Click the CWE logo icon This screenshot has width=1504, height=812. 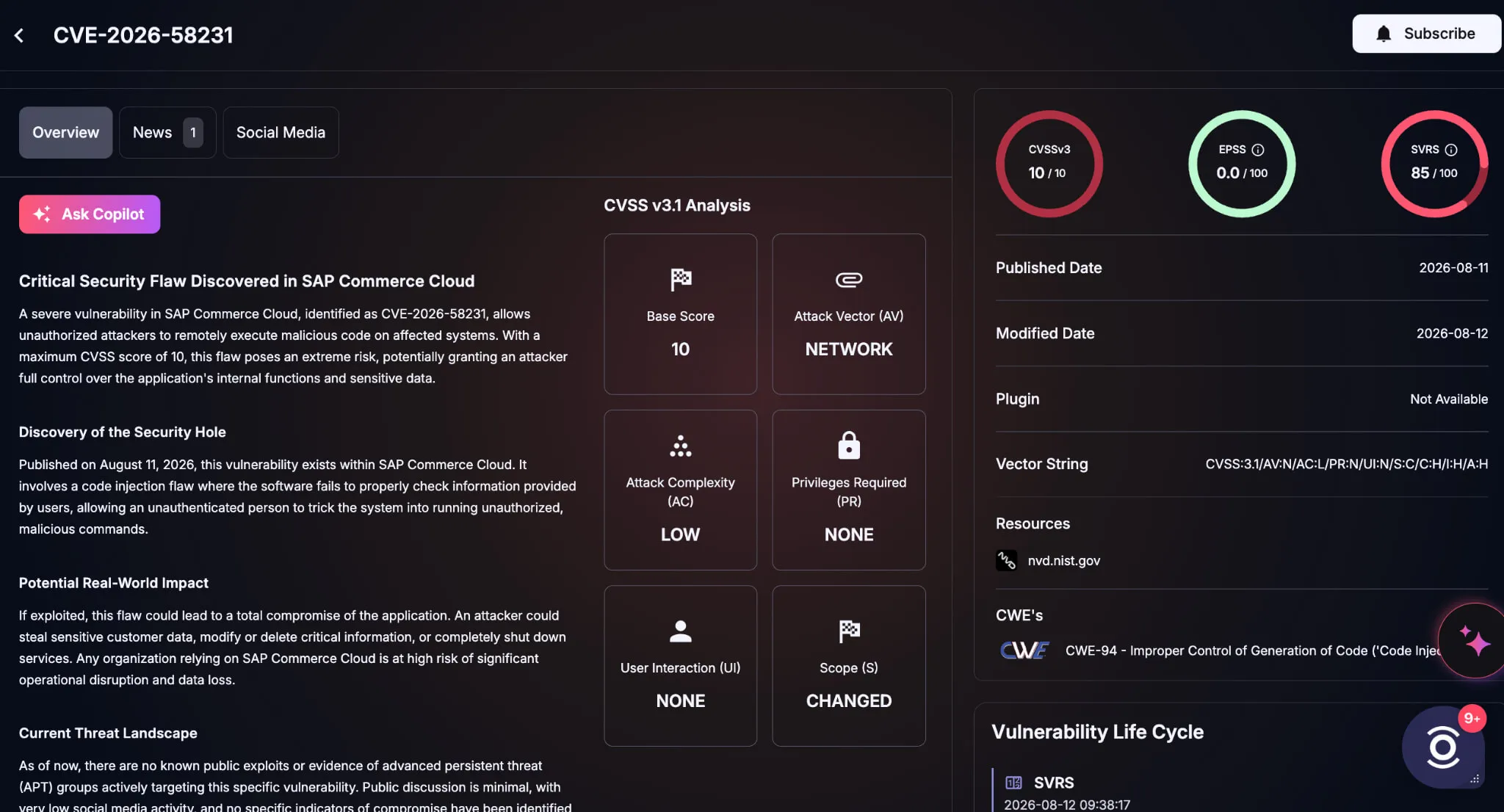[x=1024, y=650]
